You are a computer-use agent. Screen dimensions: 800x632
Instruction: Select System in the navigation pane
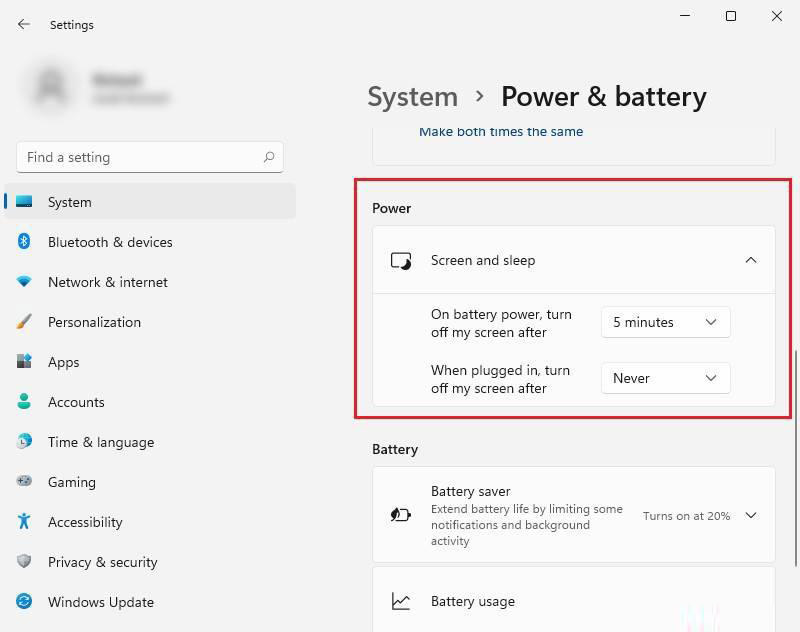69,202
